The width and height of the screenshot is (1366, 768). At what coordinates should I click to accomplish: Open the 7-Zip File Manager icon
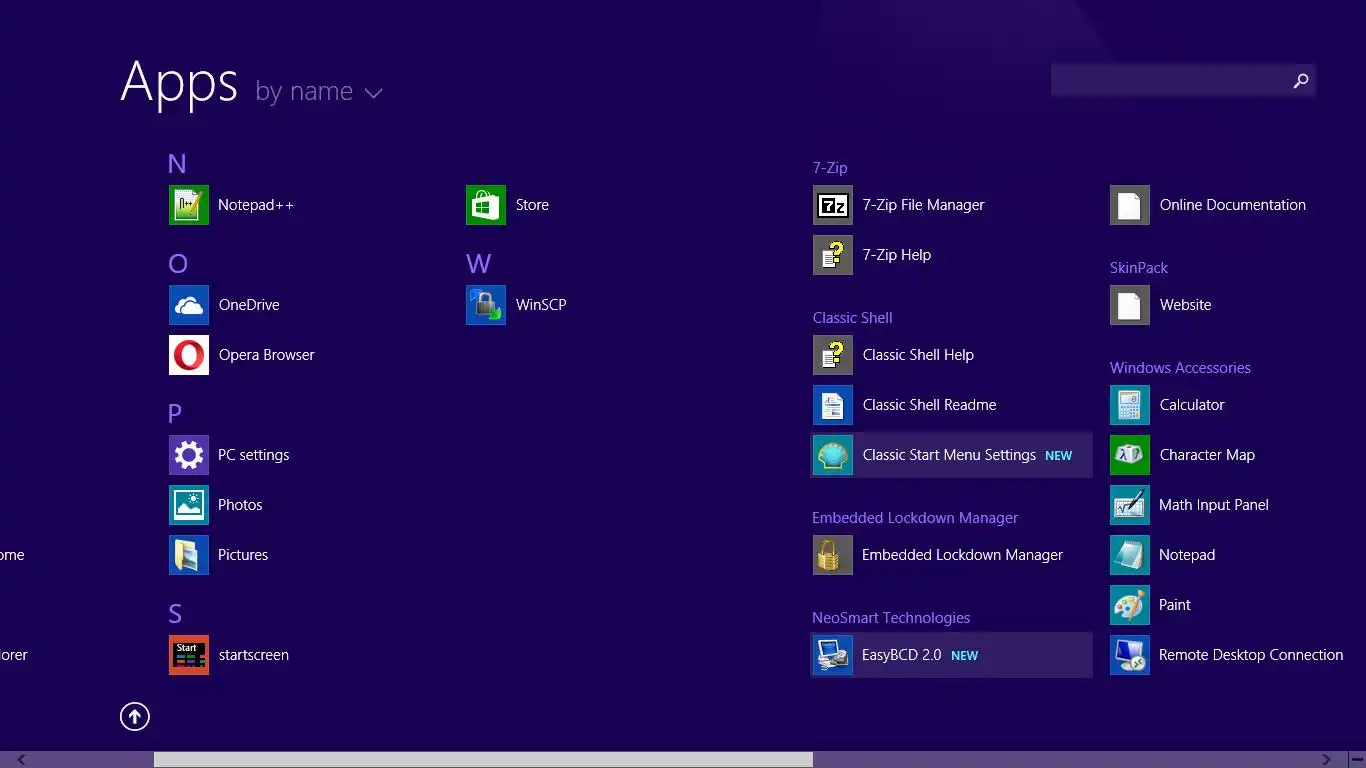tap(833, 205)
